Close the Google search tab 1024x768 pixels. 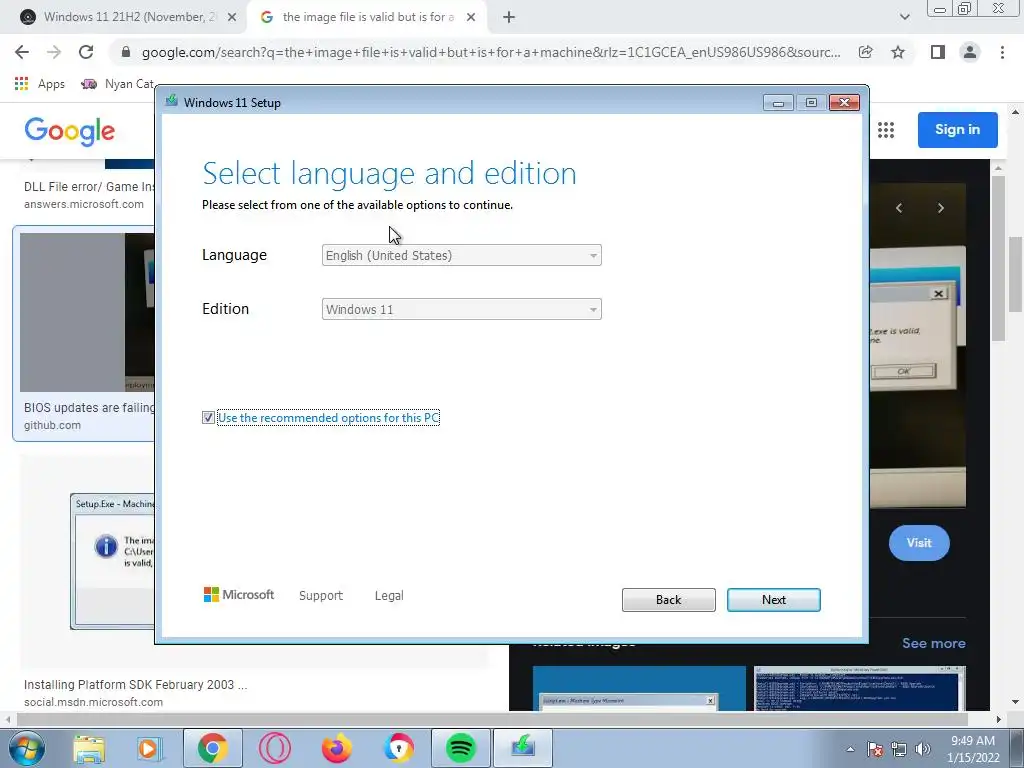click(471, 18)
